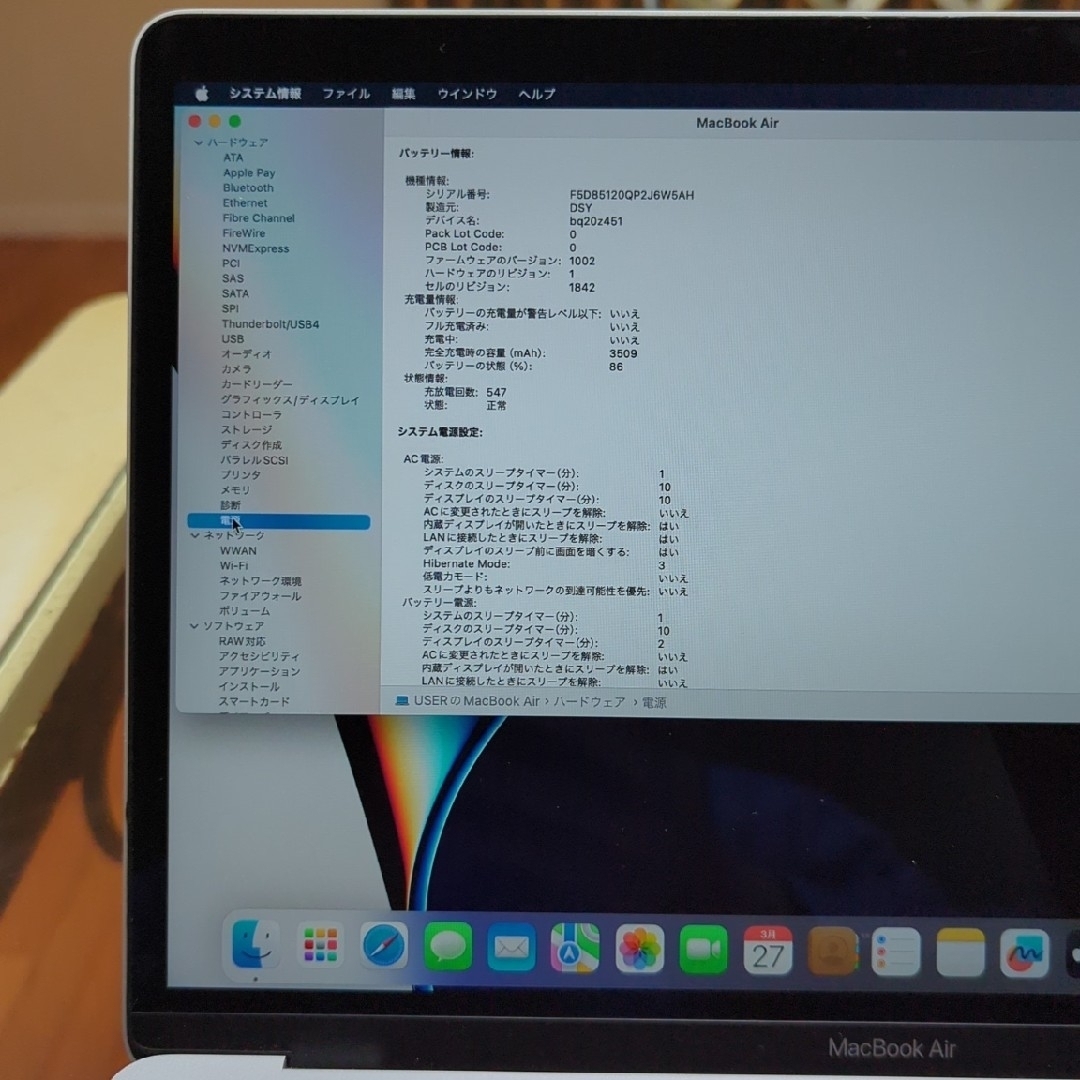Select FireWire in the sidebar
Viewport: 1080px width, 1080px height.
(x=243, y=233)
